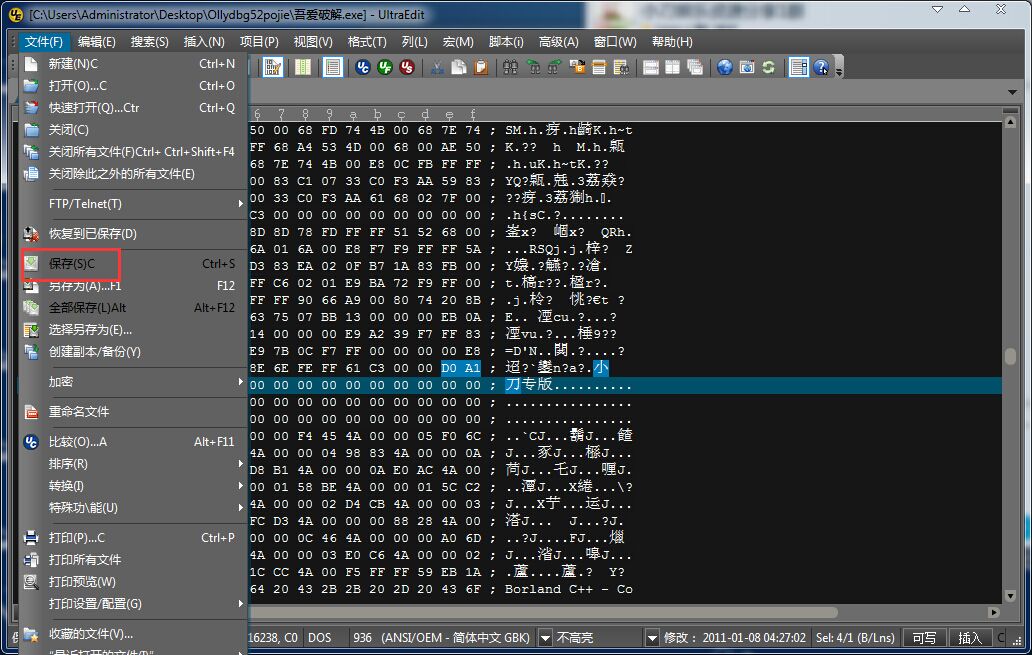Expand the 特殊功能(U) submenu
This screenshot has height=655, width=1032.
(132, 508)
